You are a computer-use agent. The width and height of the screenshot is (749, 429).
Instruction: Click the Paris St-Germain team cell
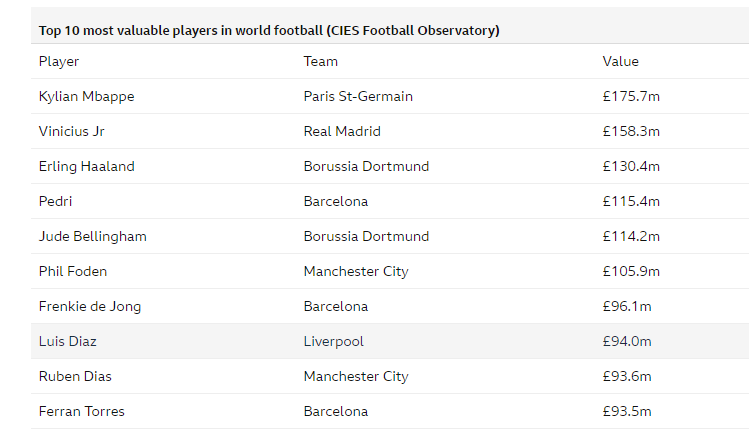[358, 96]
